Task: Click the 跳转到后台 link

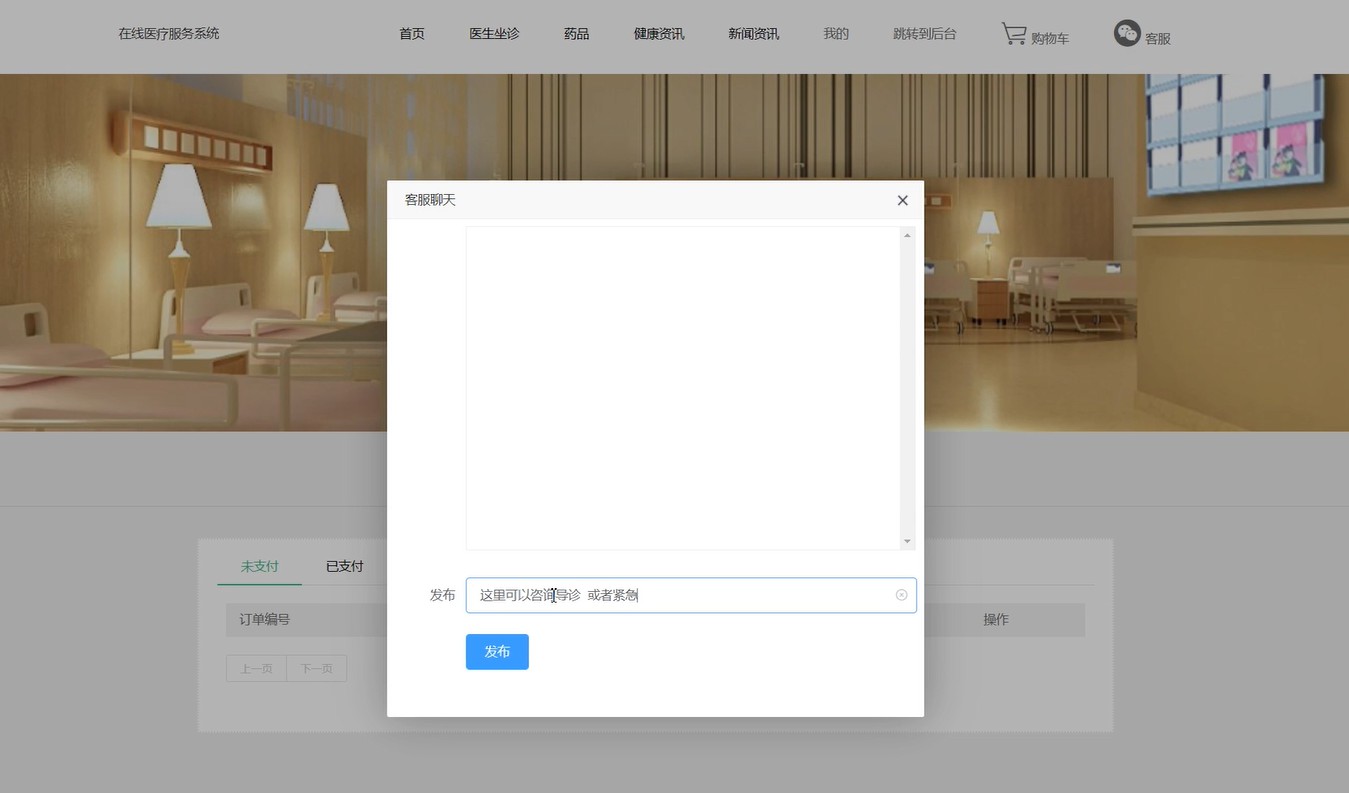Action: coord(924,34)
